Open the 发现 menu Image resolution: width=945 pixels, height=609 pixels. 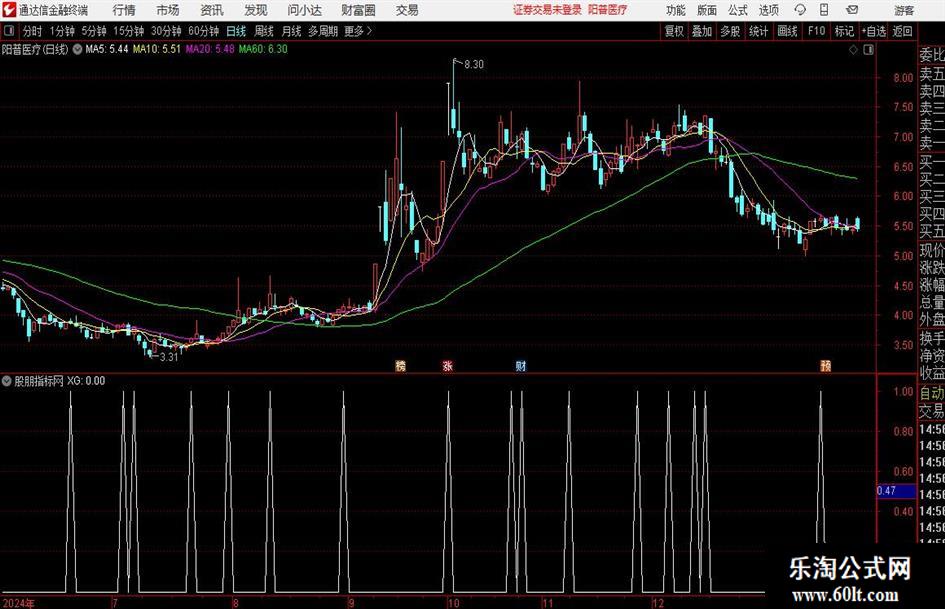click(256, 10)
